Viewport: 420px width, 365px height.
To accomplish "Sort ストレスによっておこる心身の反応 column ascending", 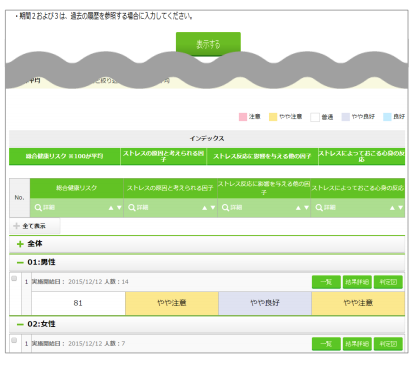I will [392, 208].
